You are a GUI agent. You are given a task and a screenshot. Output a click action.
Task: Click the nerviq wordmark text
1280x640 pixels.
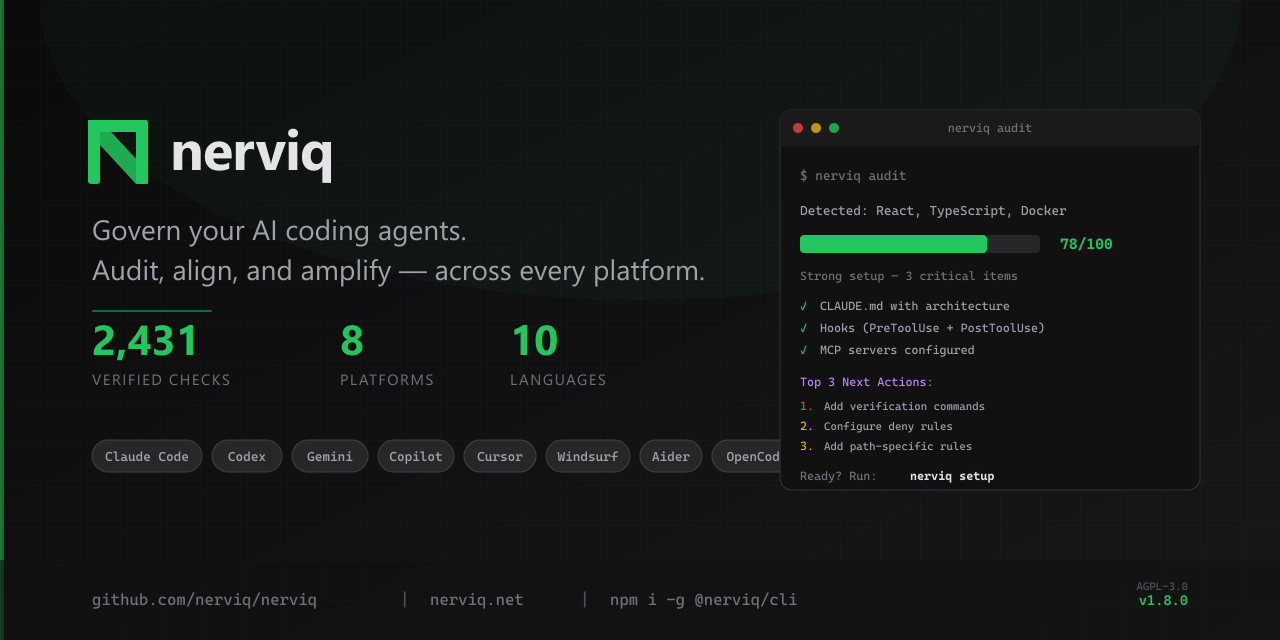pyautogui.click(x=252, y=153)
